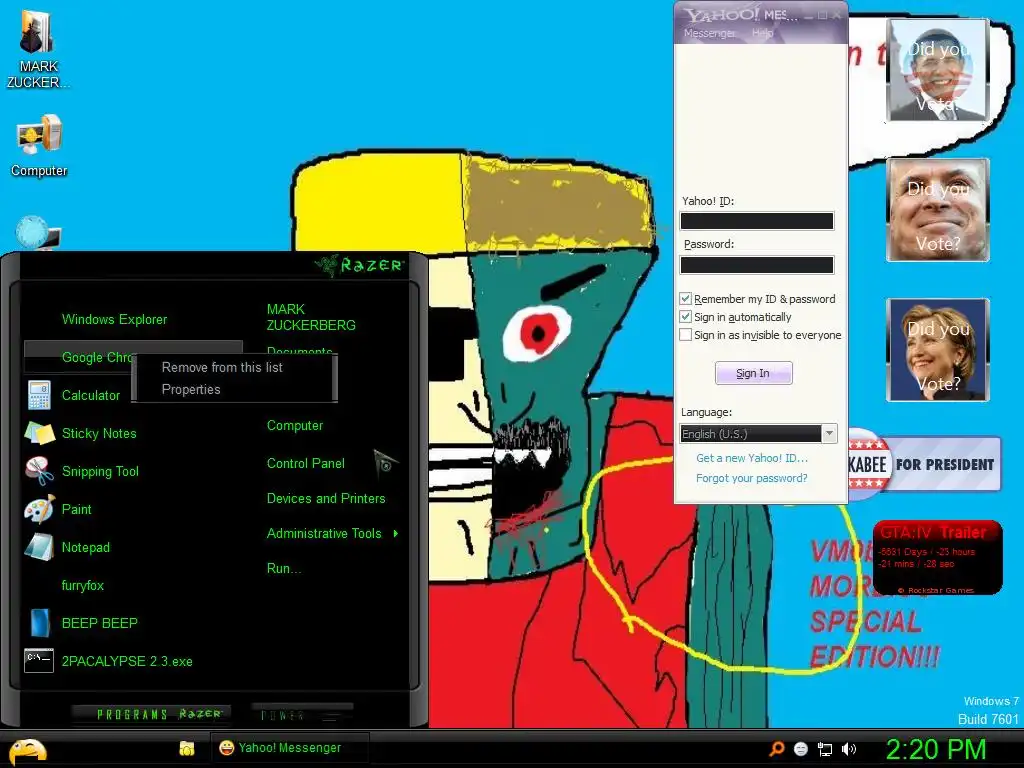The image size is (1024, 768).
Task: Launch Snipping Tool via scissors icon
Action: pos(39,471)
